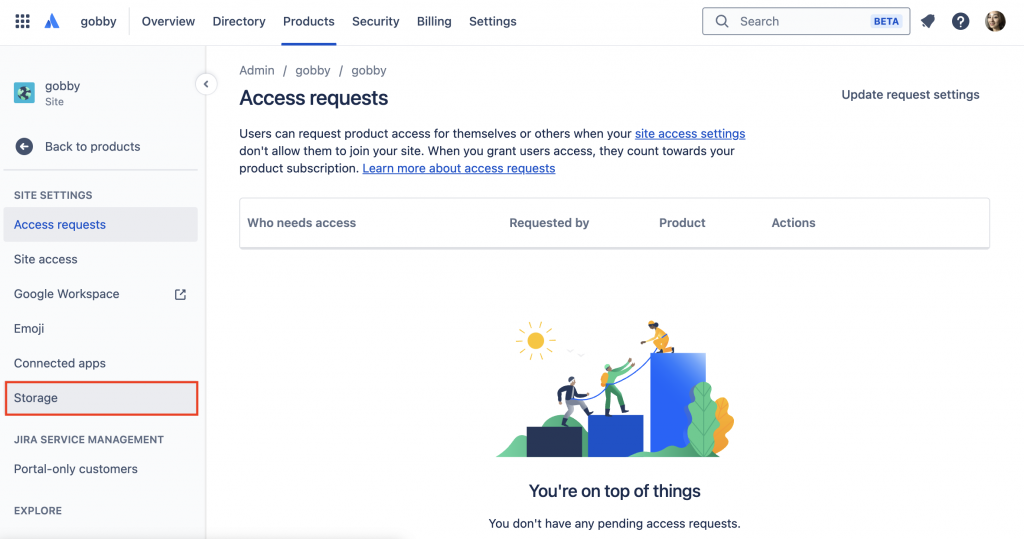Open the site access settings link
1024x539 pixels.
point(690,133)
